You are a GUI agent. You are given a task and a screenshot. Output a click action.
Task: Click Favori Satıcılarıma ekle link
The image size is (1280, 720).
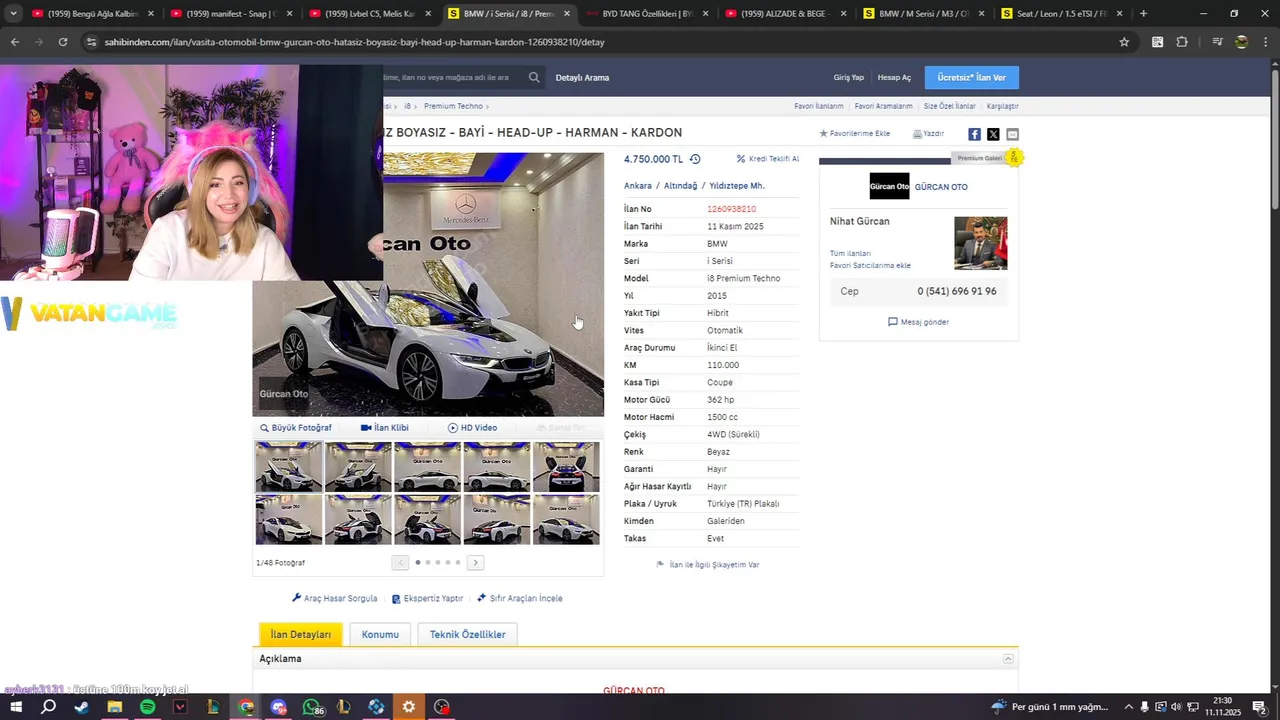pyautogui.click(x=870, y=265)
